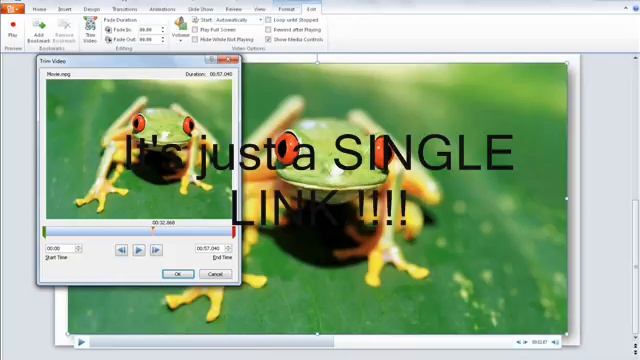Click the green trim start marker

[x=44, y=232]
